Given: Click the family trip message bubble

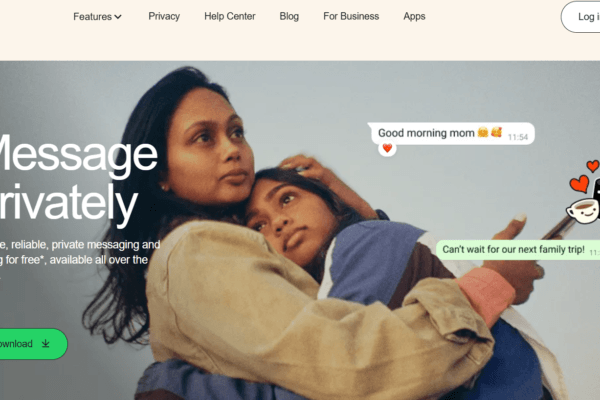Looking at the screenshot, I should pyautogui.click(x=518, y=250).
